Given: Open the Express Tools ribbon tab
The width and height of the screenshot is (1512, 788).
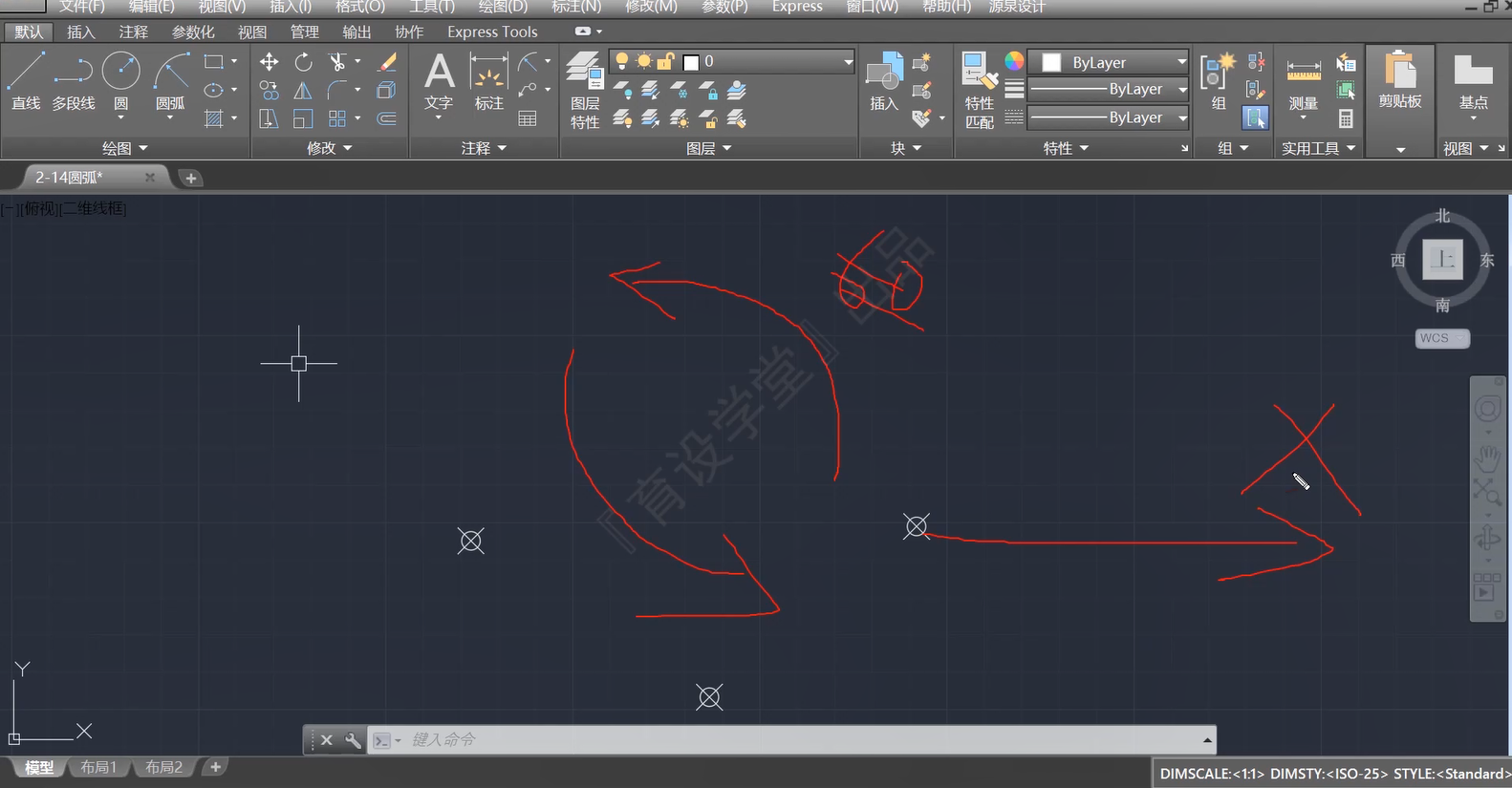Looking at the screenshot, I should [x=492, y=32].
